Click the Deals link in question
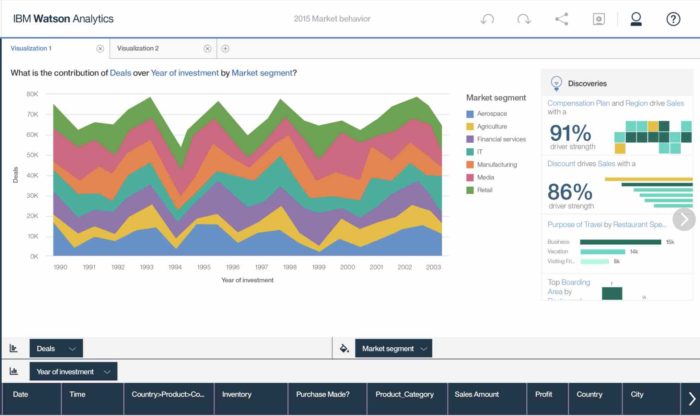The width and height of the screenshot is (700, 416). coord(121,73)
